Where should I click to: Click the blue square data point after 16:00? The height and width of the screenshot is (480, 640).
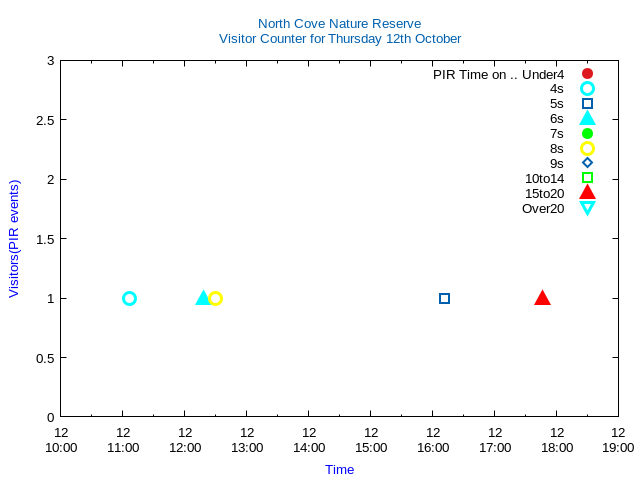coord(445,298)
